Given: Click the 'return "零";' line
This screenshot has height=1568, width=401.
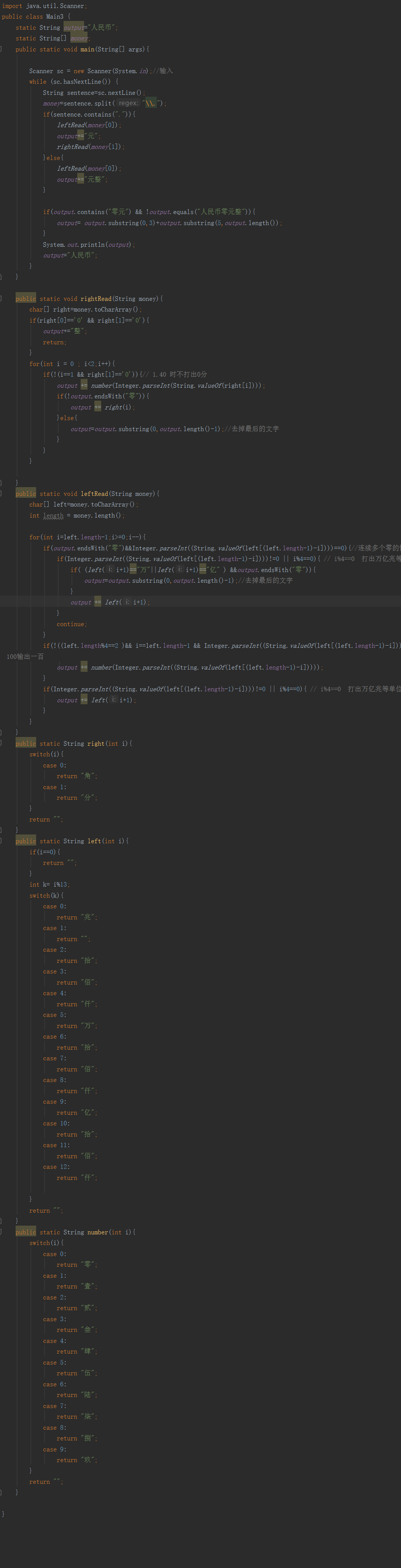Looking at the screenshot, I should pyautogui.click(x=77, y=1265).
